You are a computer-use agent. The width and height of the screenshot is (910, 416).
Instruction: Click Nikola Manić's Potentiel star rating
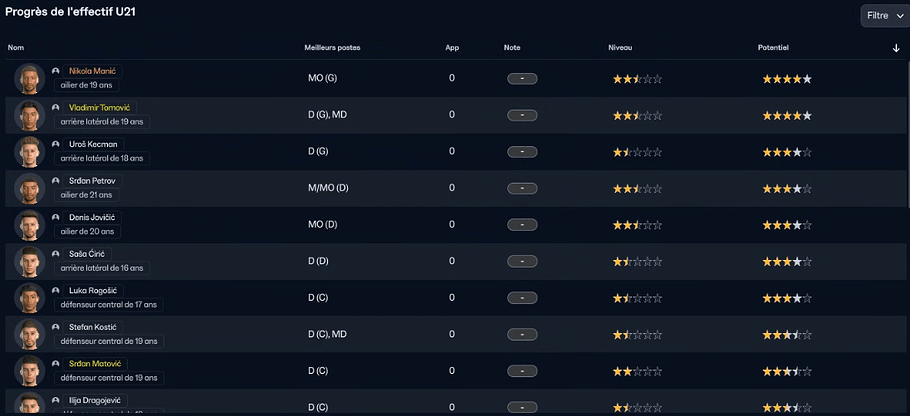(x=787, y=79)
